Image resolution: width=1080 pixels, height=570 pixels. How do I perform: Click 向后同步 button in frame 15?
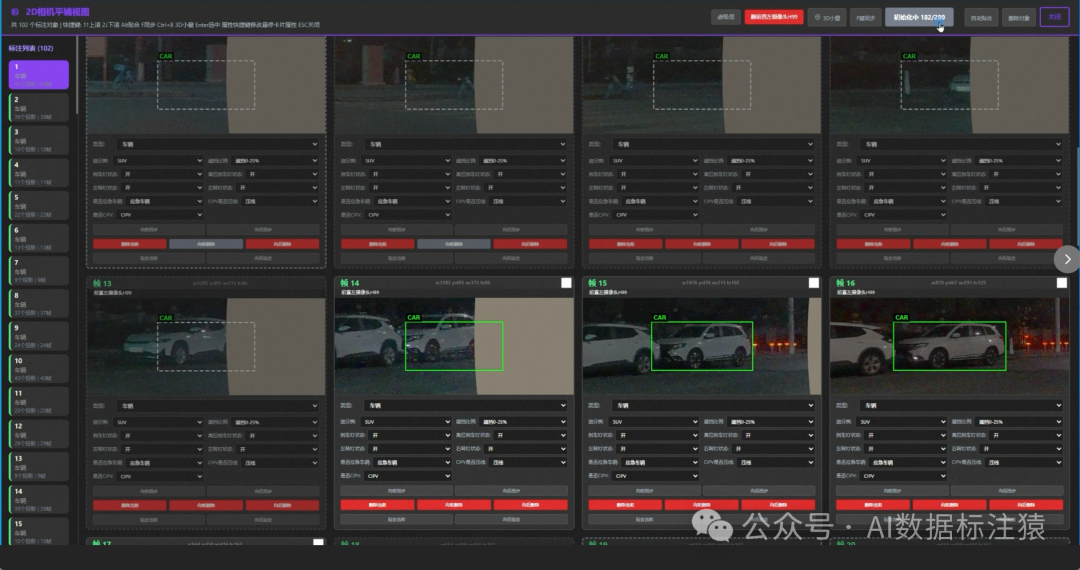point(758,491)
